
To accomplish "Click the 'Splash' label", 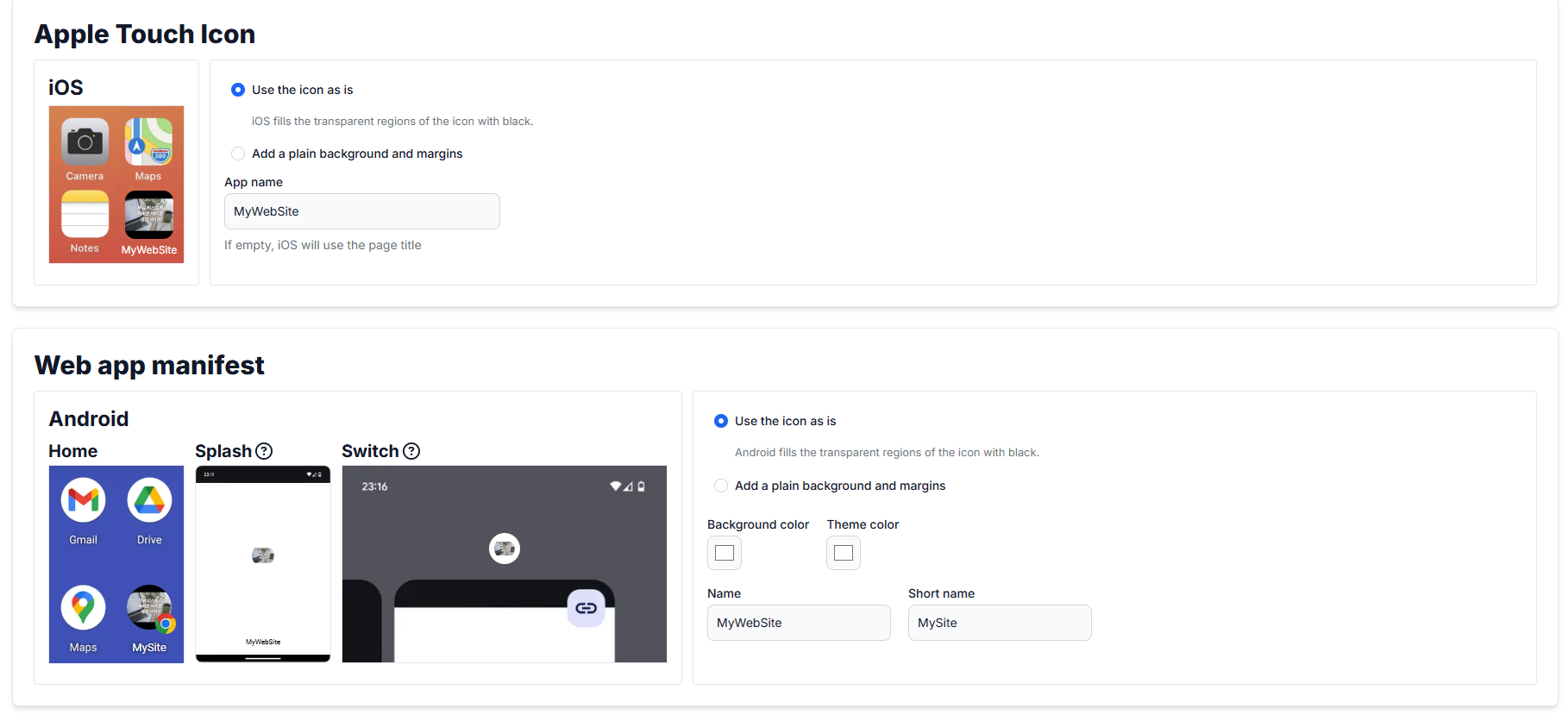I will pyautogui.click(x=223, y=451).
